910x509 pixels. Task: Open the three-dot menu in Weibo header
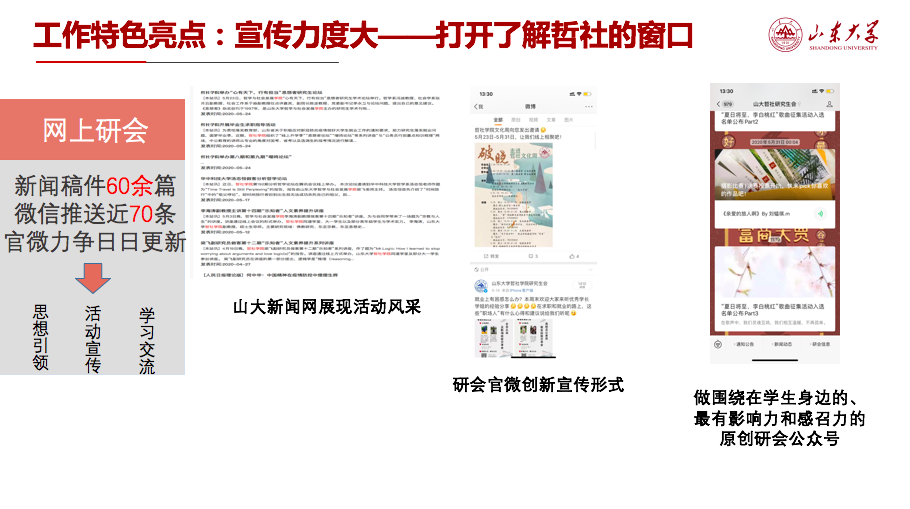[589, 105]
